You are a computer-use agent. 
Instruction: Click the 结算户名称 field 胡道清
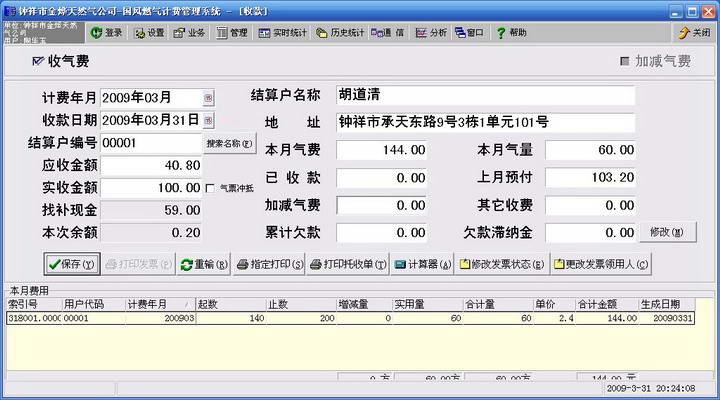click(x=485, y=95)
